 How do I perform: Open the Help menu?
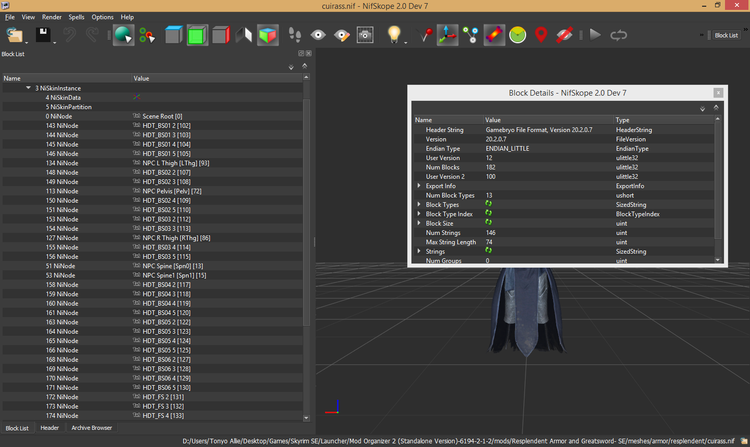coord(127,17)
